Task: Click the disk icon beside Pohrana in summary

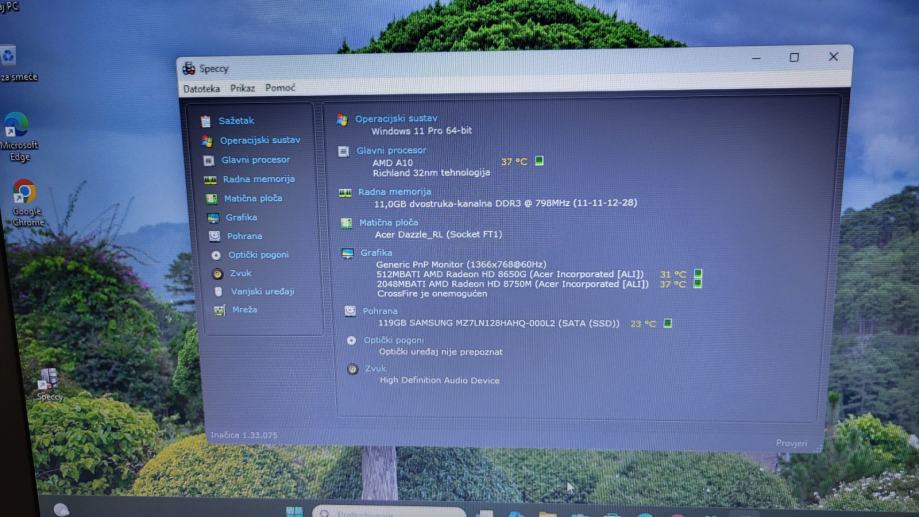Action: 350,311
